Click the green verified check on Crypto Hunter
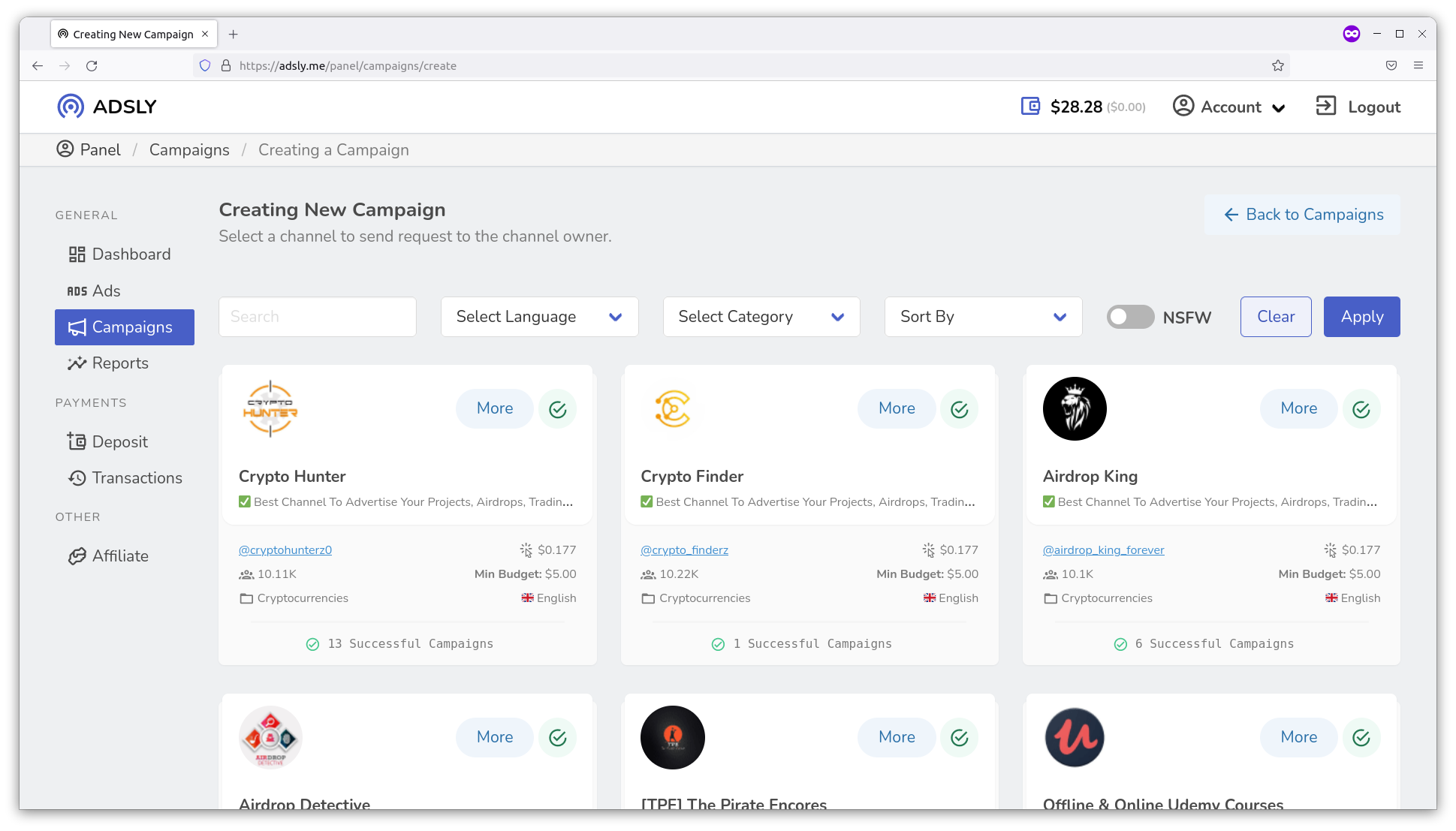Viewport: 1456px width, 831px height. [x=557, y=409]
